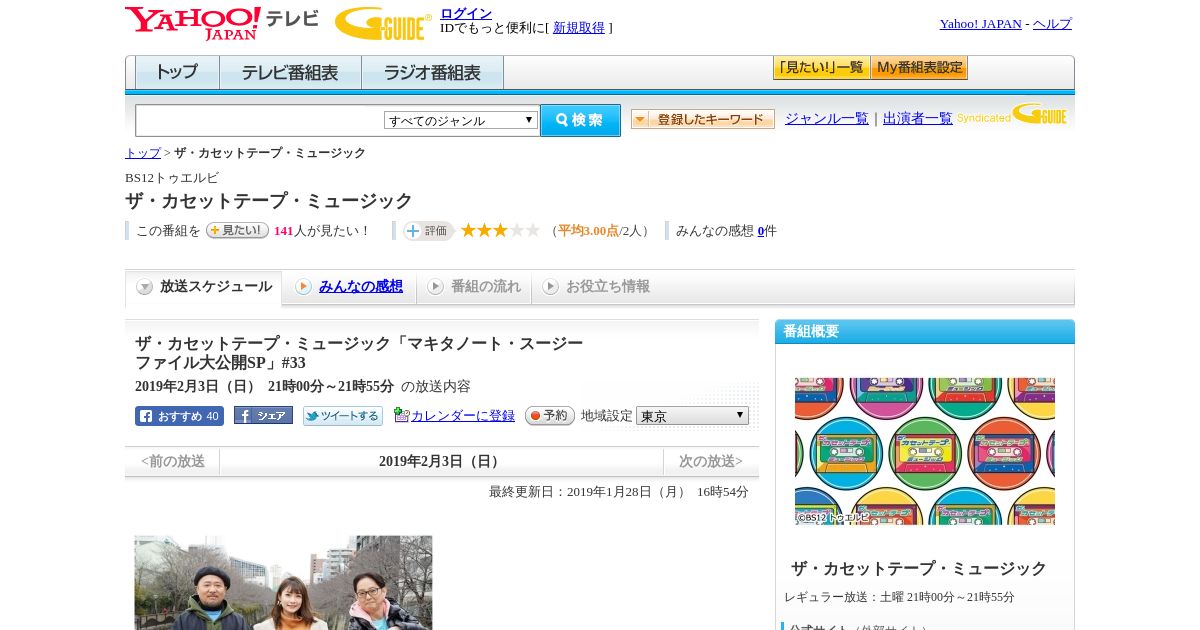Viewport: 1200px width, 630px height.
Task: Click the Yahoo! JAPAN link at top right
Action: (x=980, y=24)
